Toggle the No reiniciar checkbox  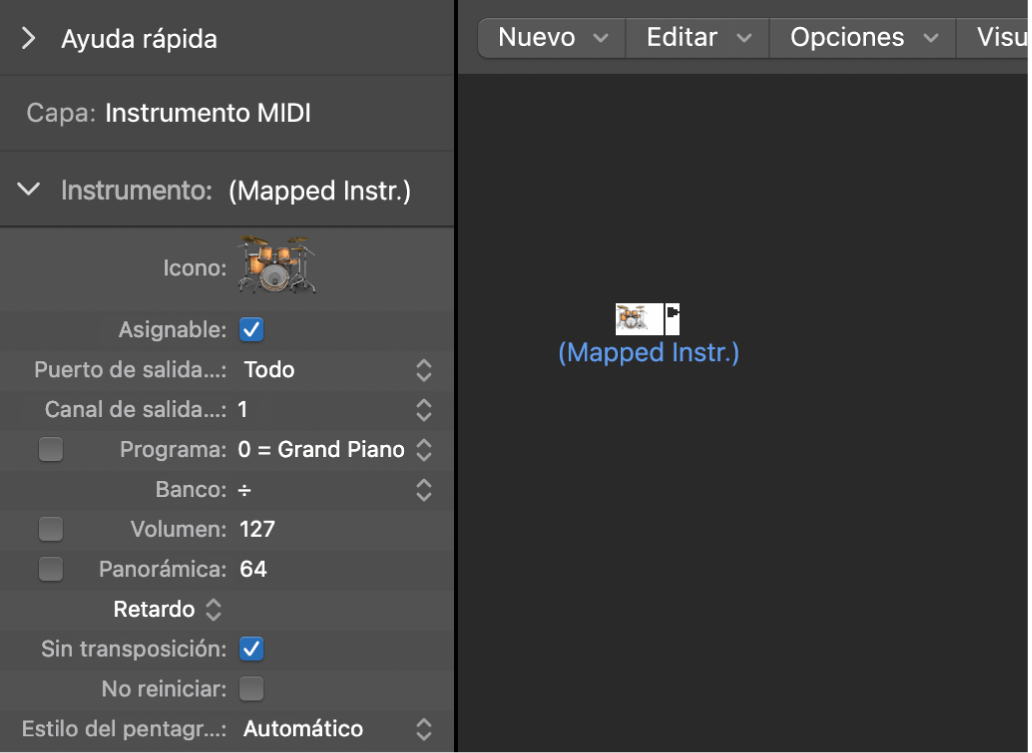[x=251, y=688]
